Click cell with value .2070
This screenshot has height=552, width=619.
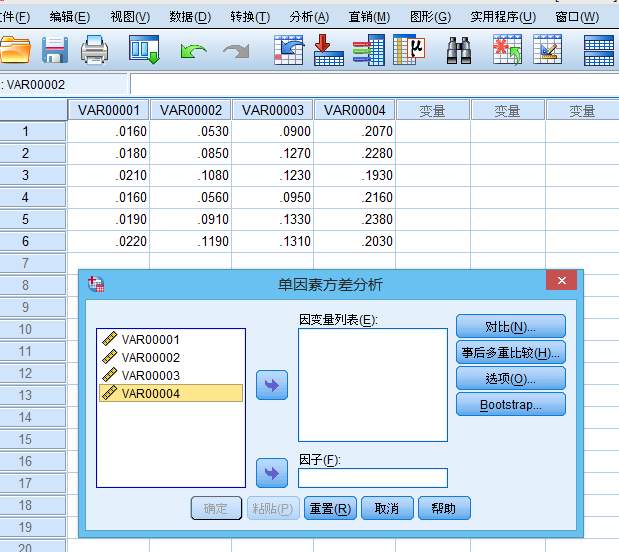(355, 131)
